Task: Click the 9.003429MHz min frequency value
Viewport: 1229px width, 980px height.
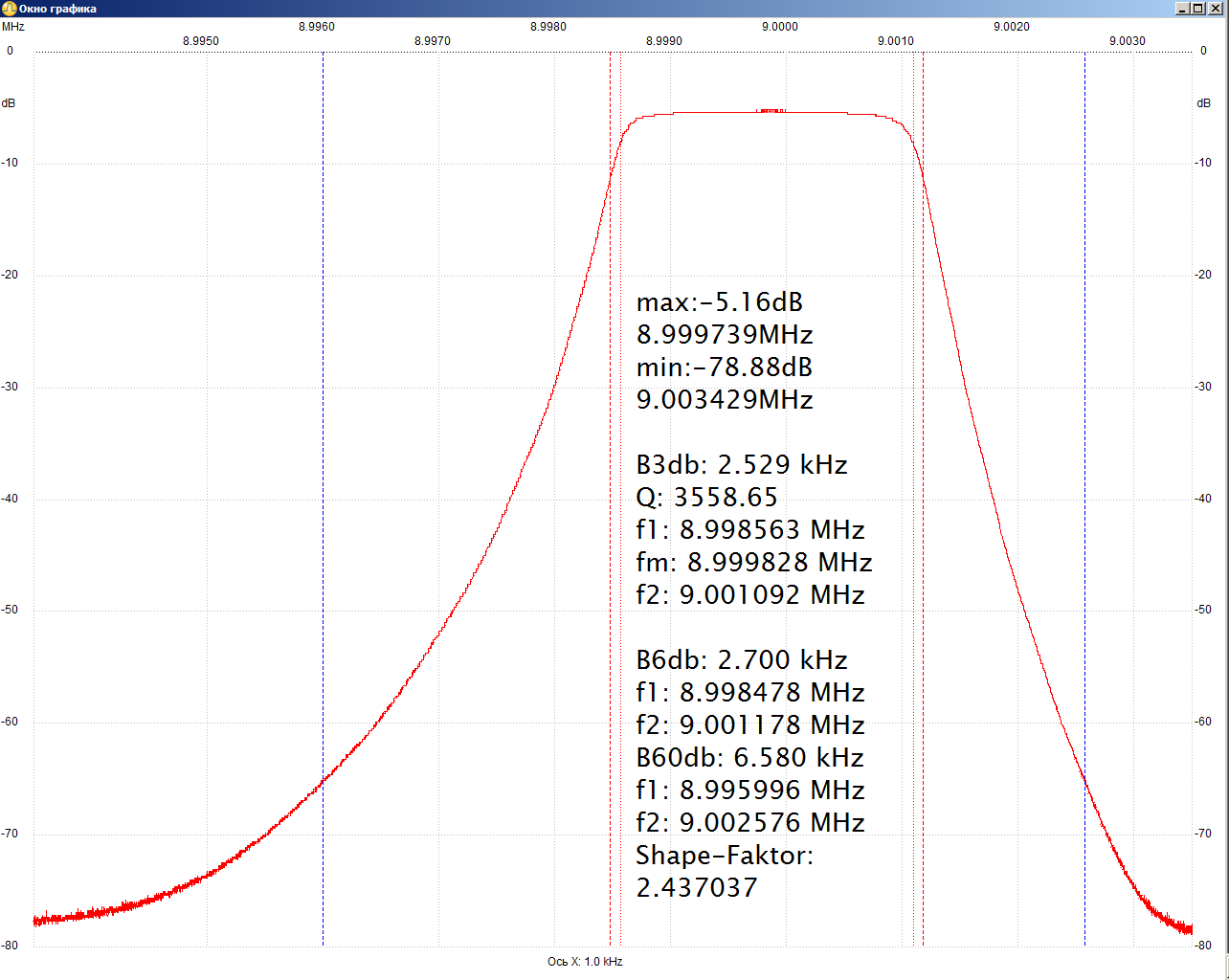Action: click(x=725, y=400)
